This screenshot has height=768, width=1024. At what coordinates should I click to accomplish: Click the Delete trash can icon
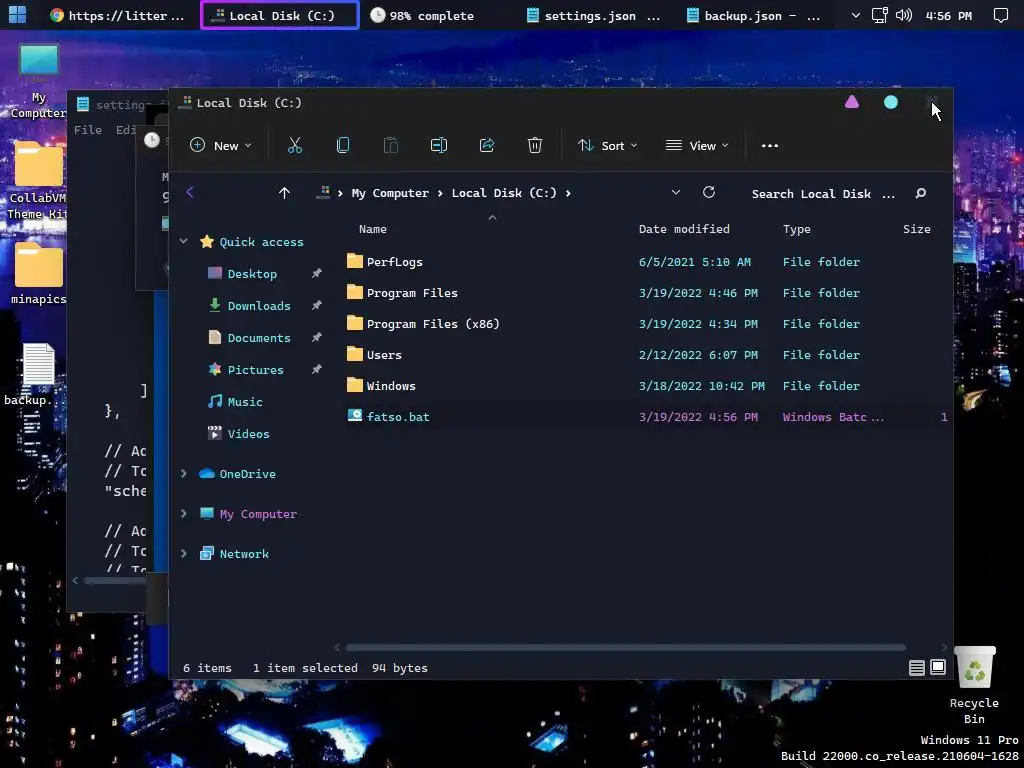click(535, 145)
